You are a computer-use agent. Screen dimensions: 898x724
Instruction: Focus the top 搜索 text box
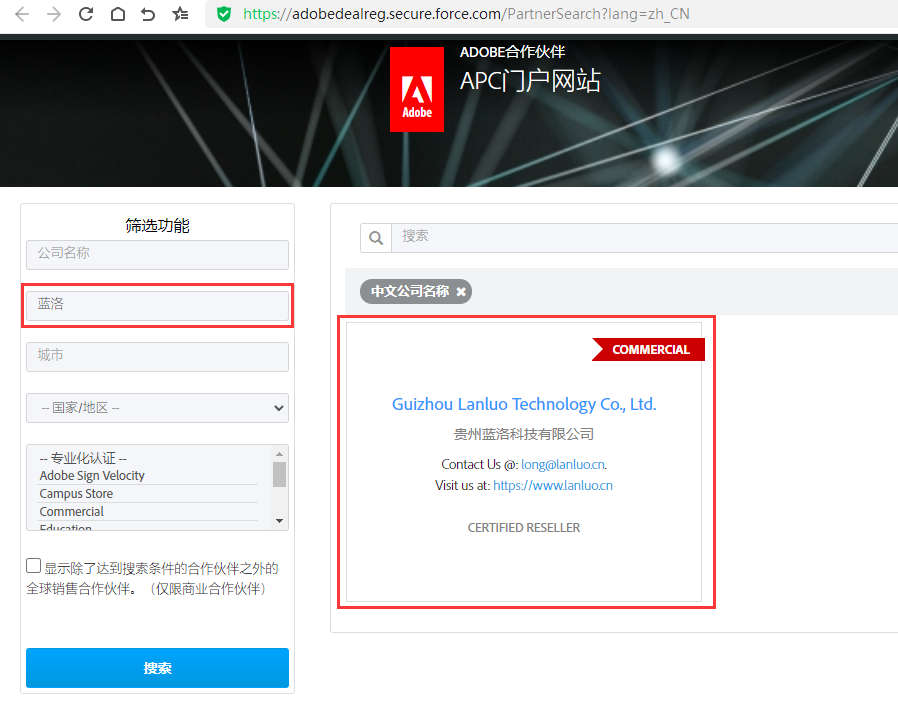click(x=644, y=238)
